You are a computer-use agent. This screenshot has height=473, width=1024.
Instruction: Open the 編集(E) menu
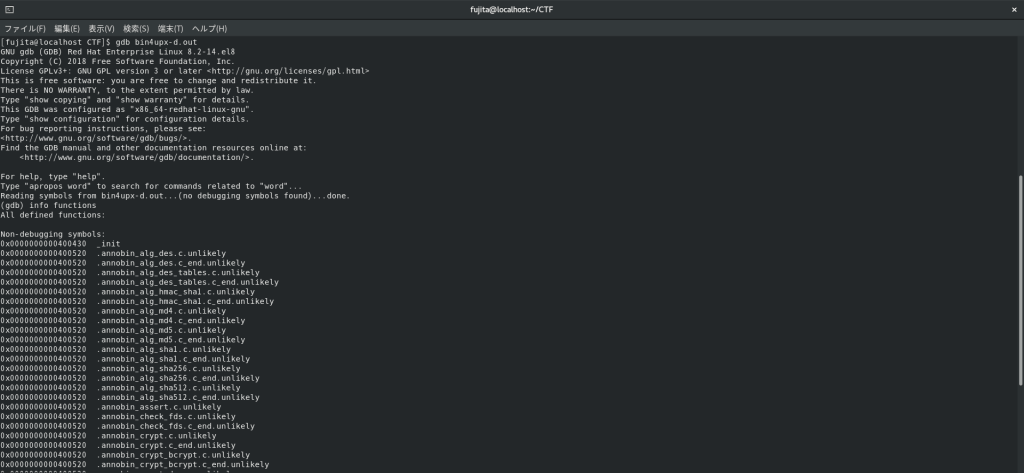coord(67,29)
